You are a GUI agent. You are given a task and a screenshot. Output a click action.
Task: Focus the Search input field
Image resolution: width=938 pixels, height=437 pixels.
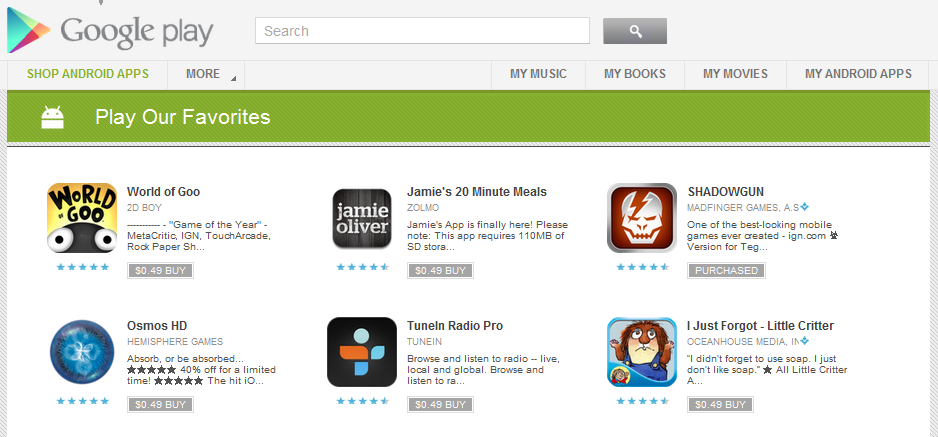[422, 30]
